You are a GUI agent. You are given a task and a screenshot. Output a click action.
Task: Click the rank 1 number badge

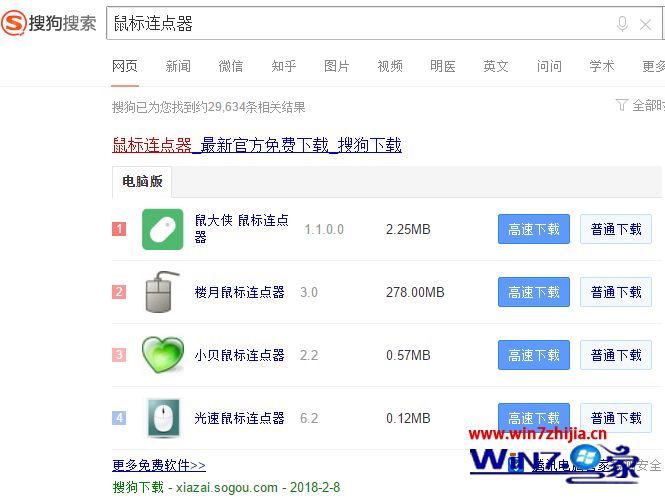tap(119, 229)
